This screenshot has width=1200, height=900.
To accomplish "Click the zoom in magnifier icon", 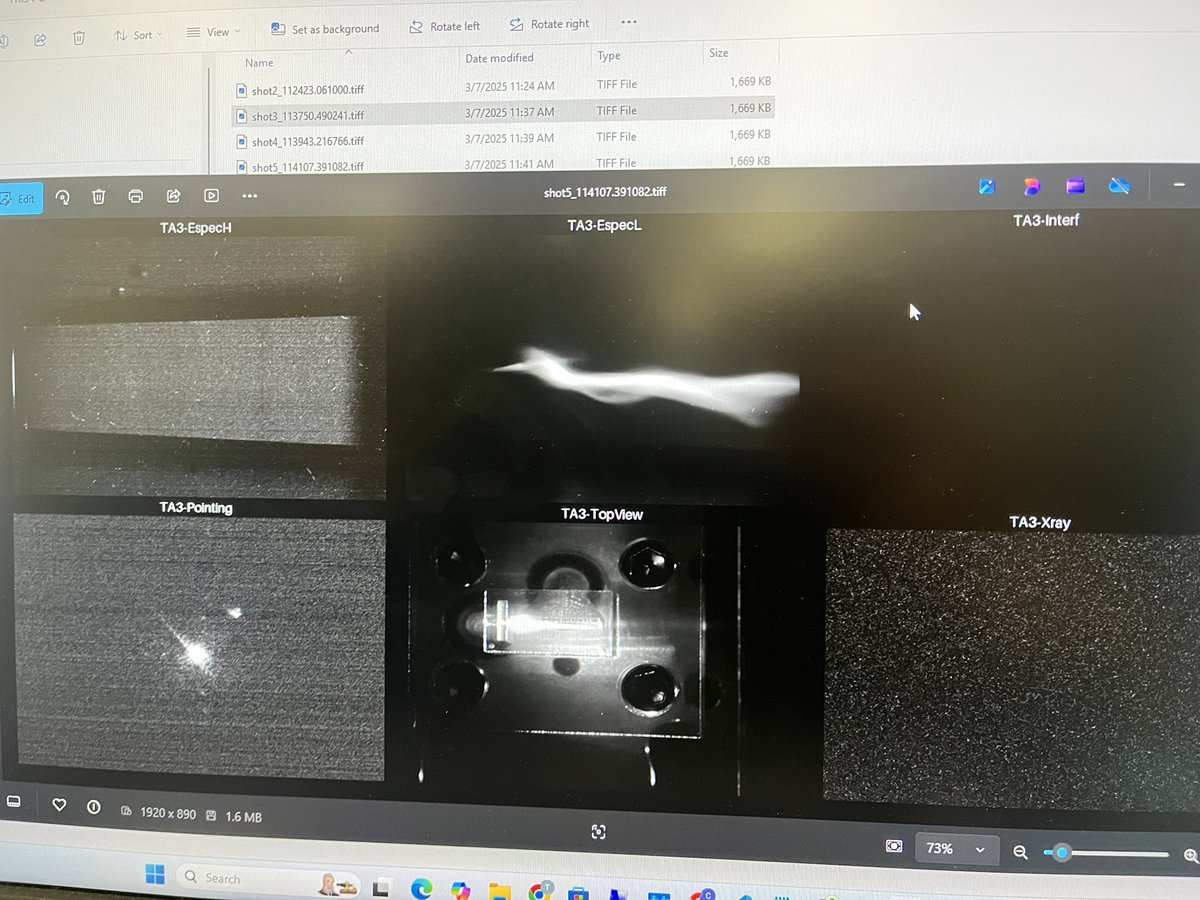I will (x=1191, y=855).
